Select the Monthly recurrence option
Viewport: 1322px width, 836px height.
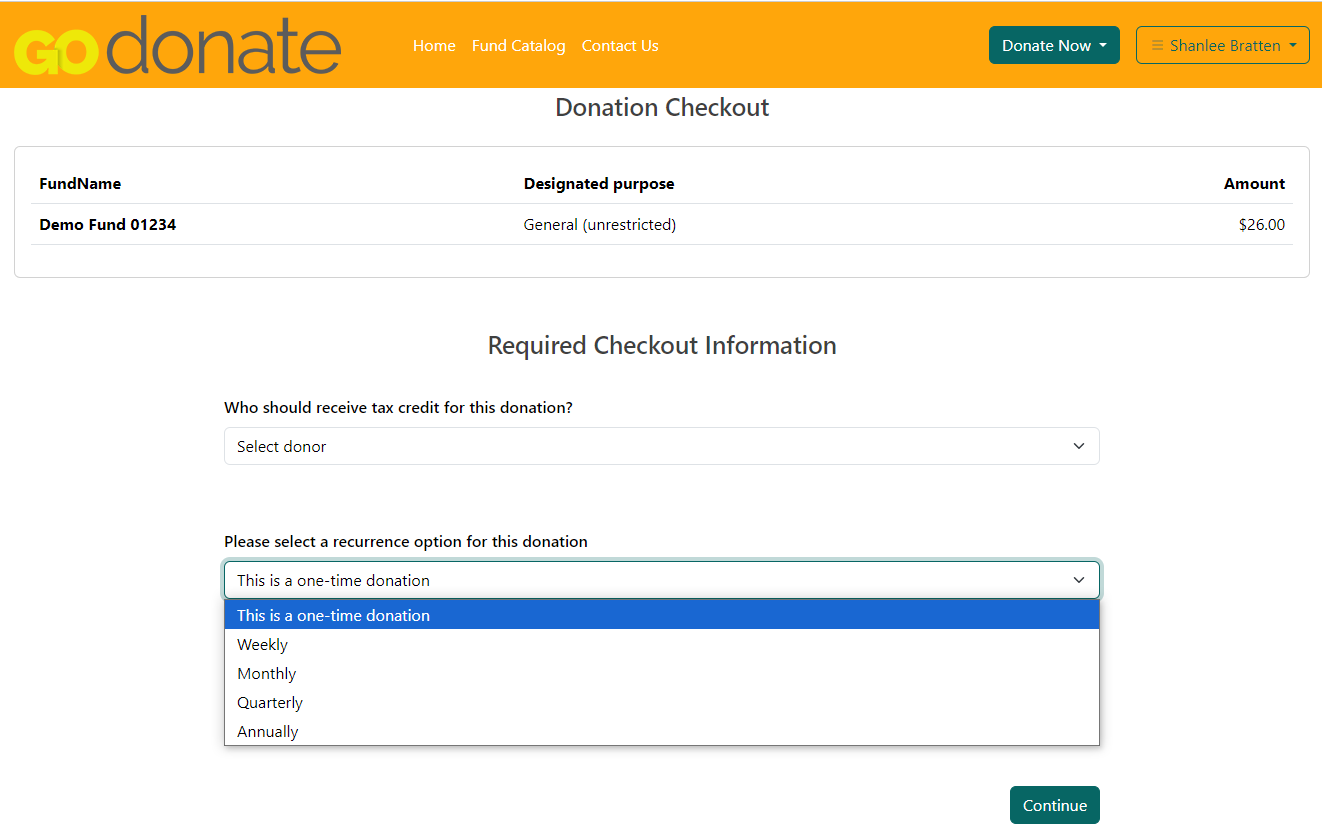coord(661,673)
